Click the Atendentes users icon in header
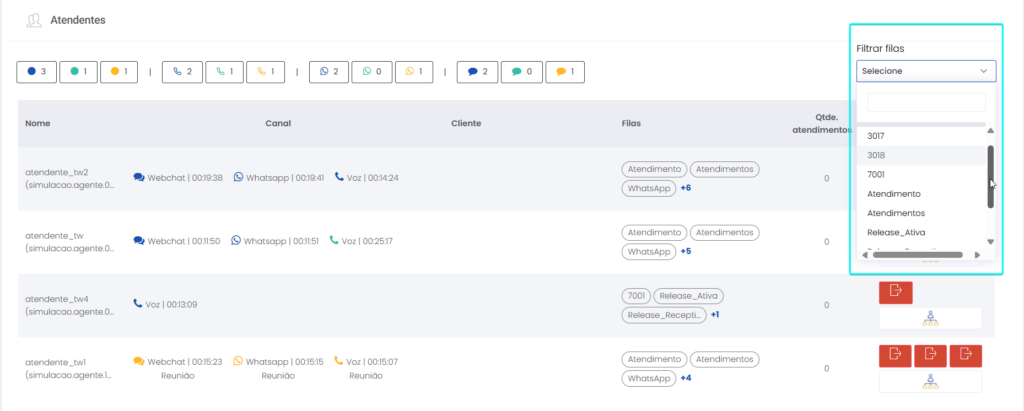The width and height of the screenshot is (1024, 411). (x=34, y=19)
